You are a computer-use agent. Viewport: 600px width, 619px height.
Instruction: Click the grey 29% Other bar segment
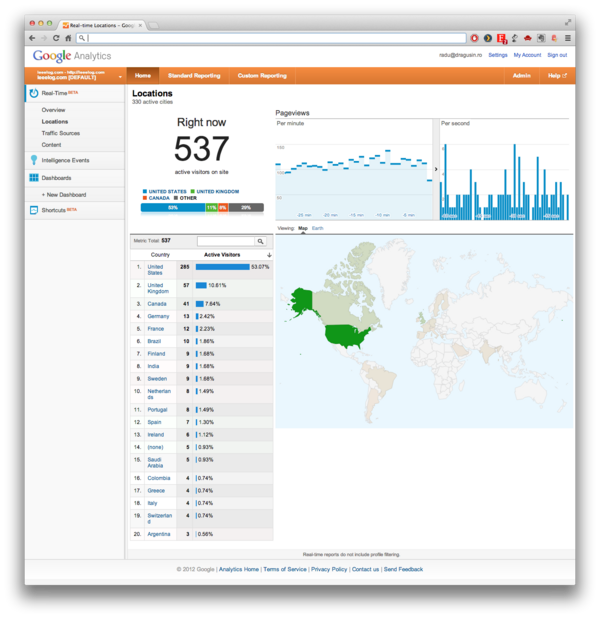pyautogui.click(x=246, y=208)
